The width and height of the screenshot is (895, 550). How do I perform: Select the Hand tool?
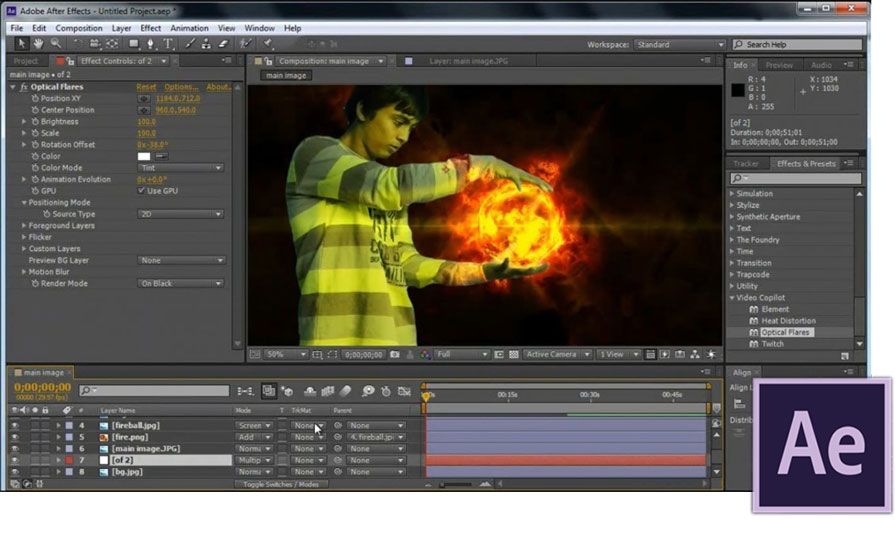click(x=38, y=43)
